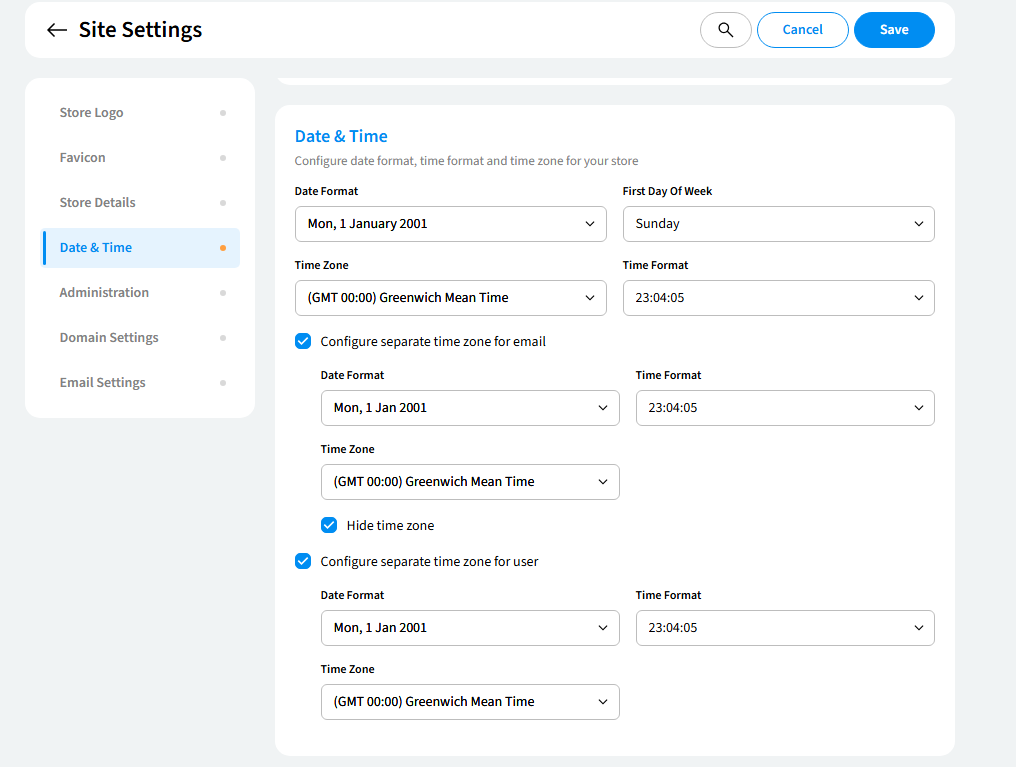This screenshot has height=767, width=1016.
Task: Click the chevron on the main Time Format field
Action: [918, 298]
